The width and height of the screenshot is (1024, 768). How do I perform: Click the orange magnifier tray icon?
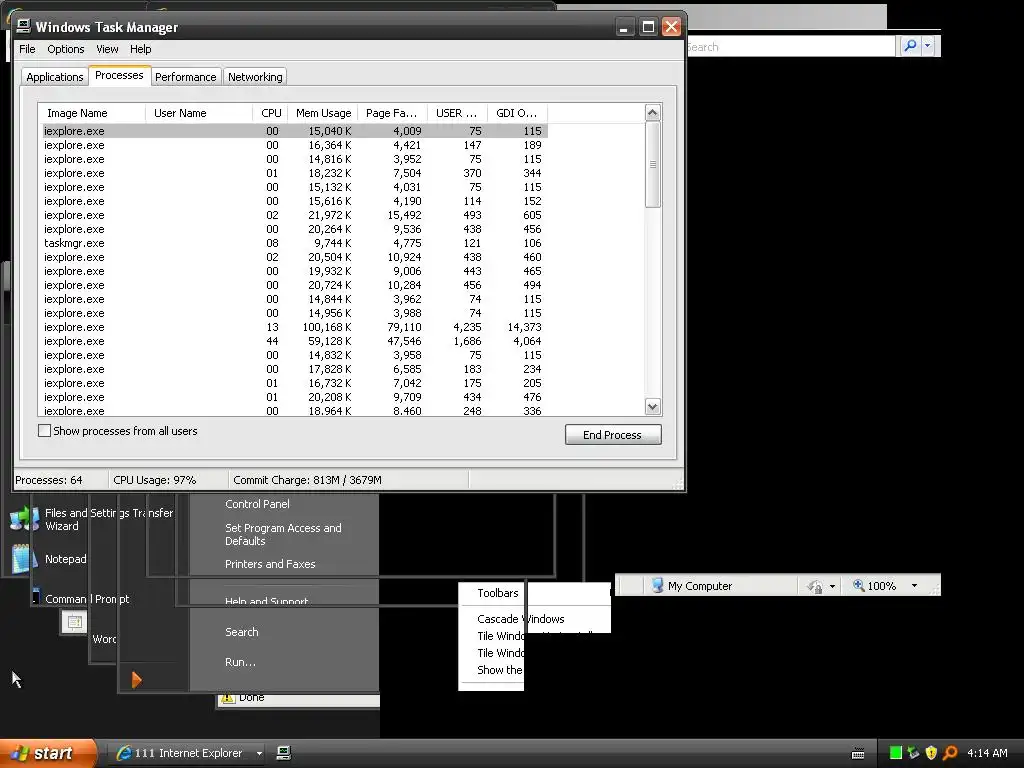[950, 753]
